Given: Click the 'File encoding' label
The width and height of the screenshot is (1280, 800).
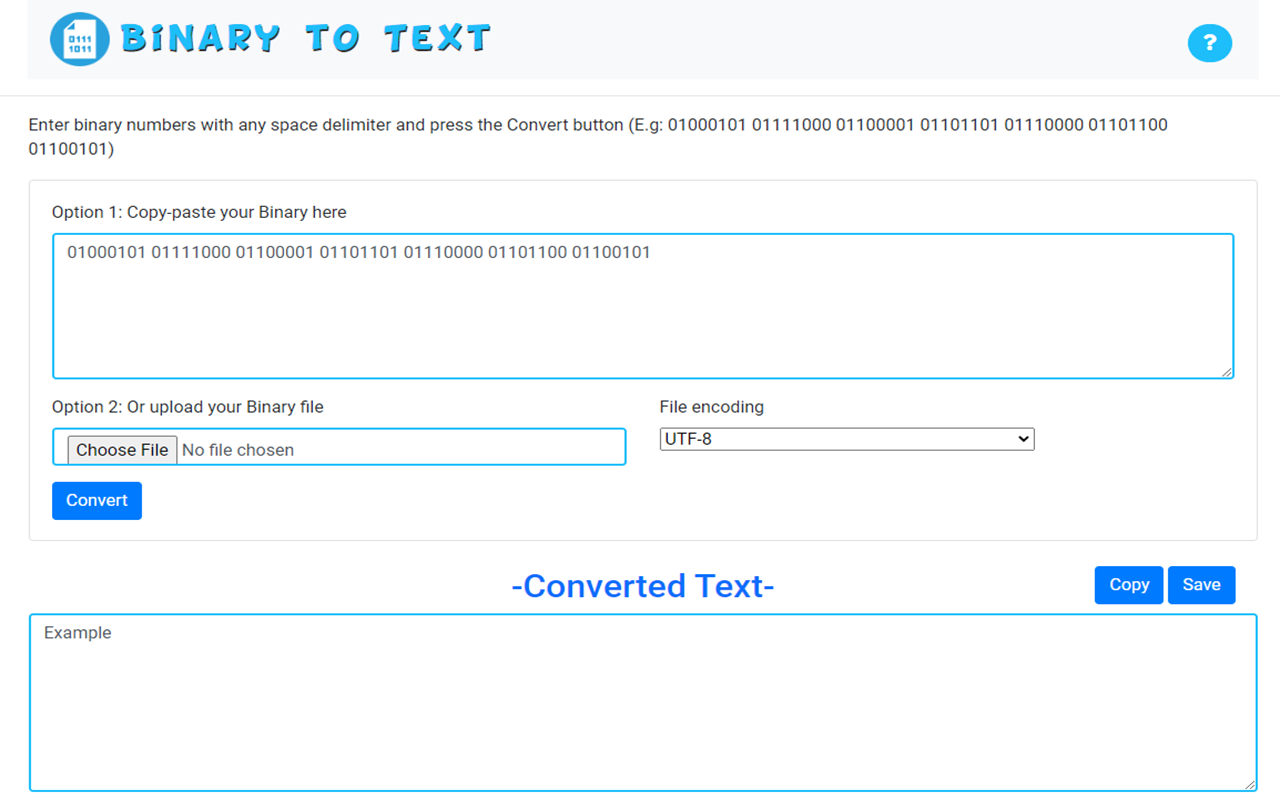Looking at the screenshot, I should coord(711,407).
